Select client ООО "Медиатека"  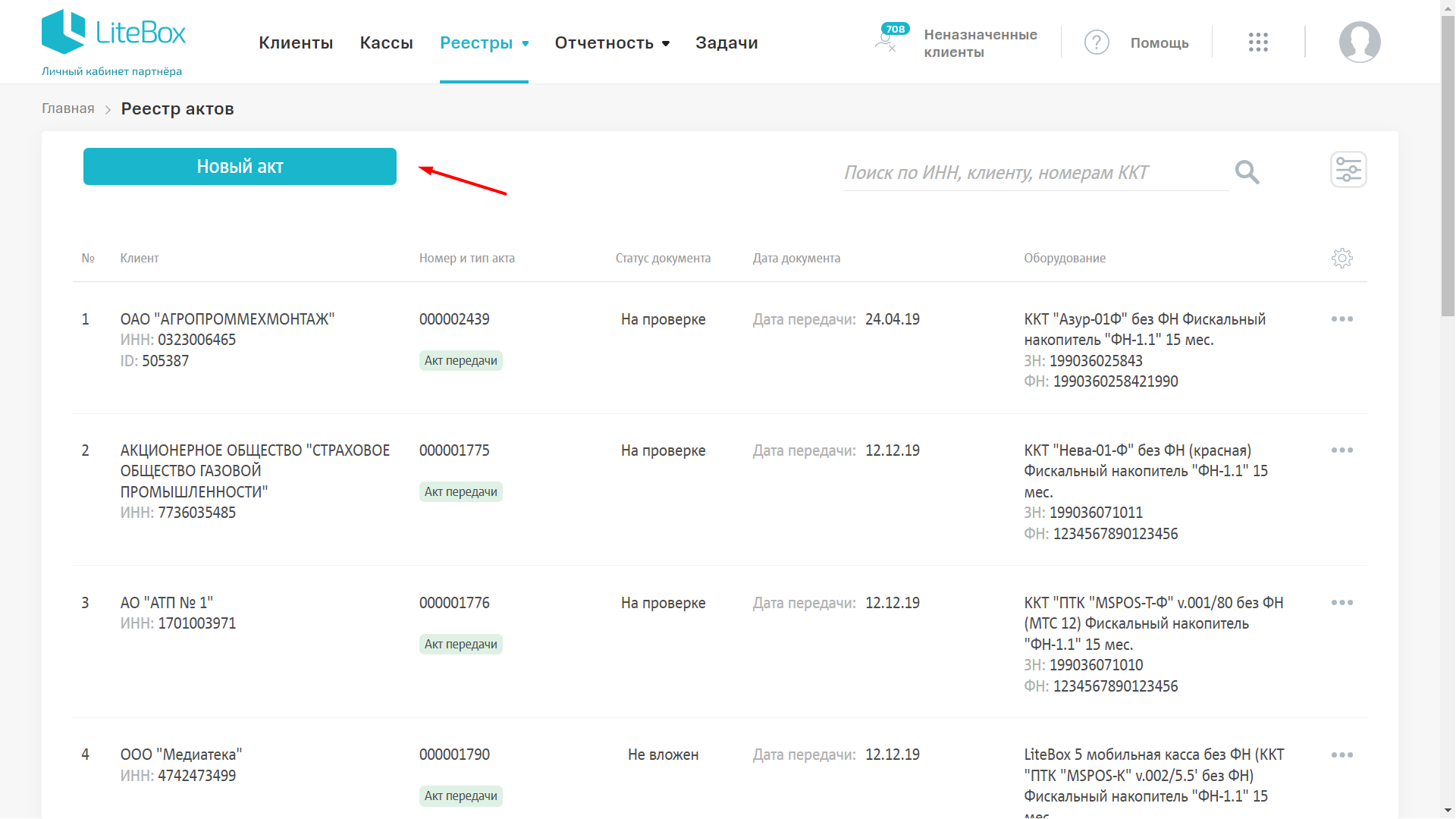click(181, 755)
